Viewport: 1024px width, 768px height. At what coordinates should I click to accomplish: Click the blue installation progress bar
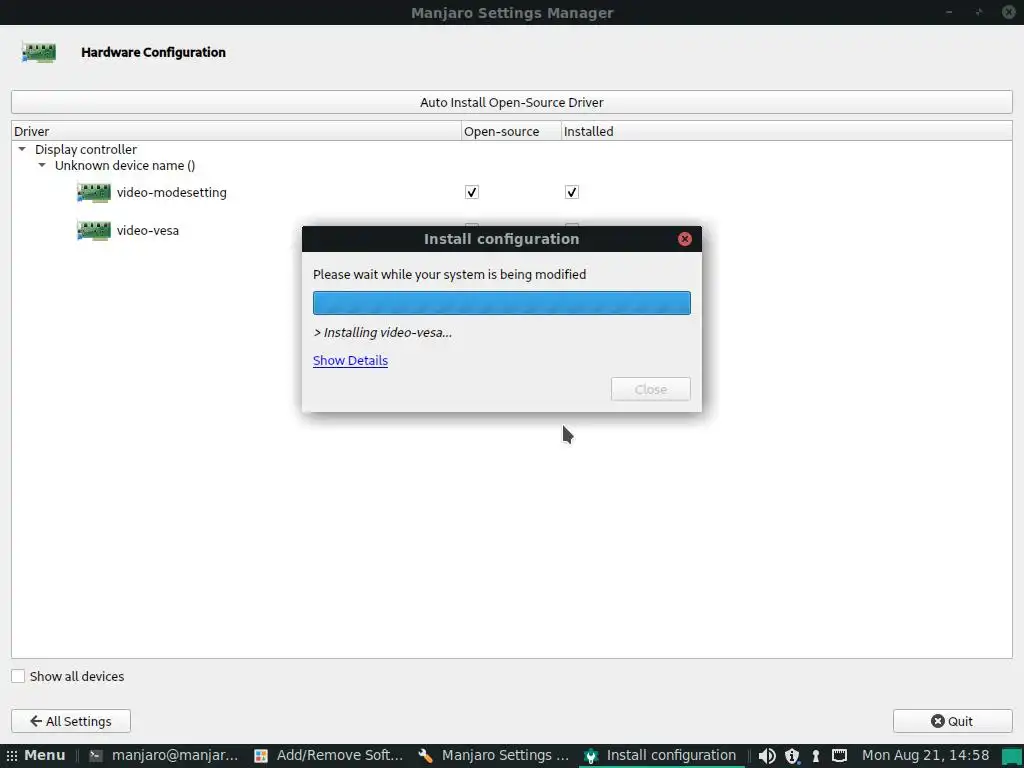(x=502, y=303)
